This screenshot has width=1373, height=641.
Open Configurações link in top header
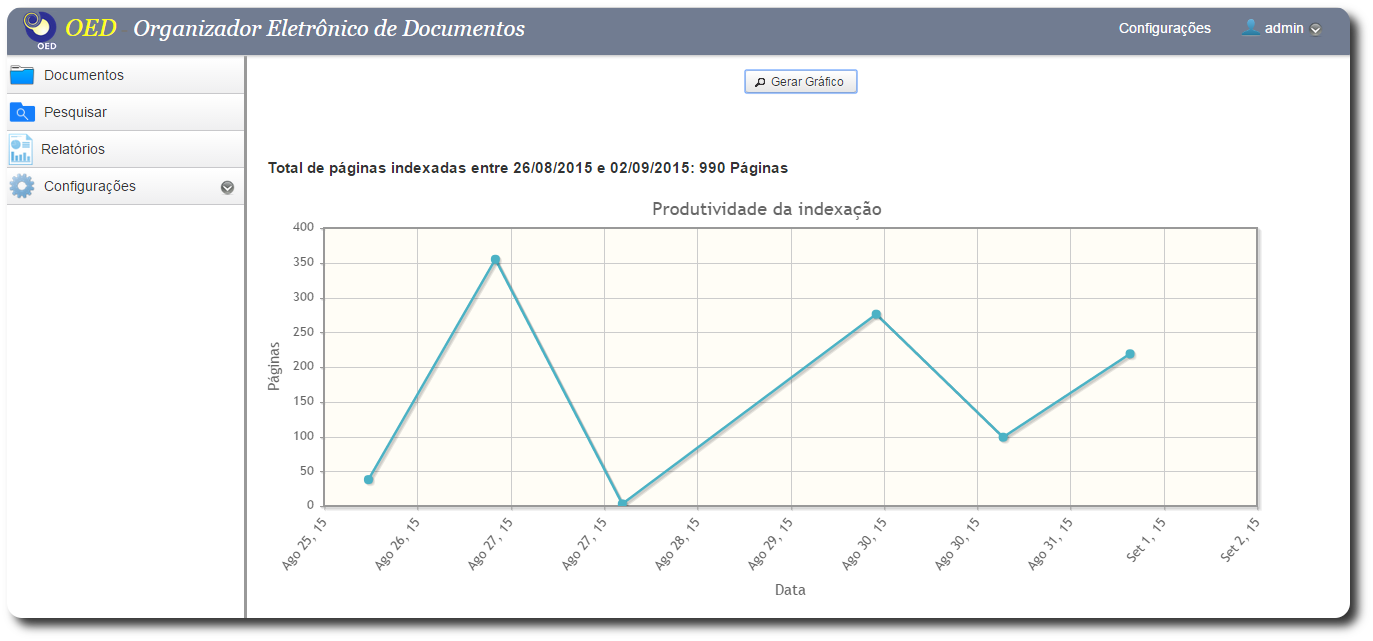[1165, 28]
